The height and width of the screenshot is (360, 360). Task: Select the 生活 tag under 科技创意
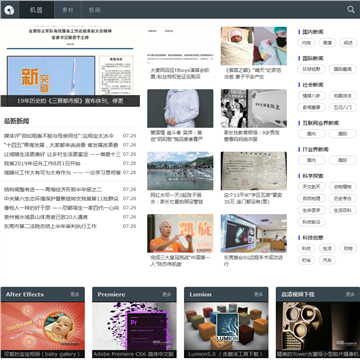click(327, 248)
